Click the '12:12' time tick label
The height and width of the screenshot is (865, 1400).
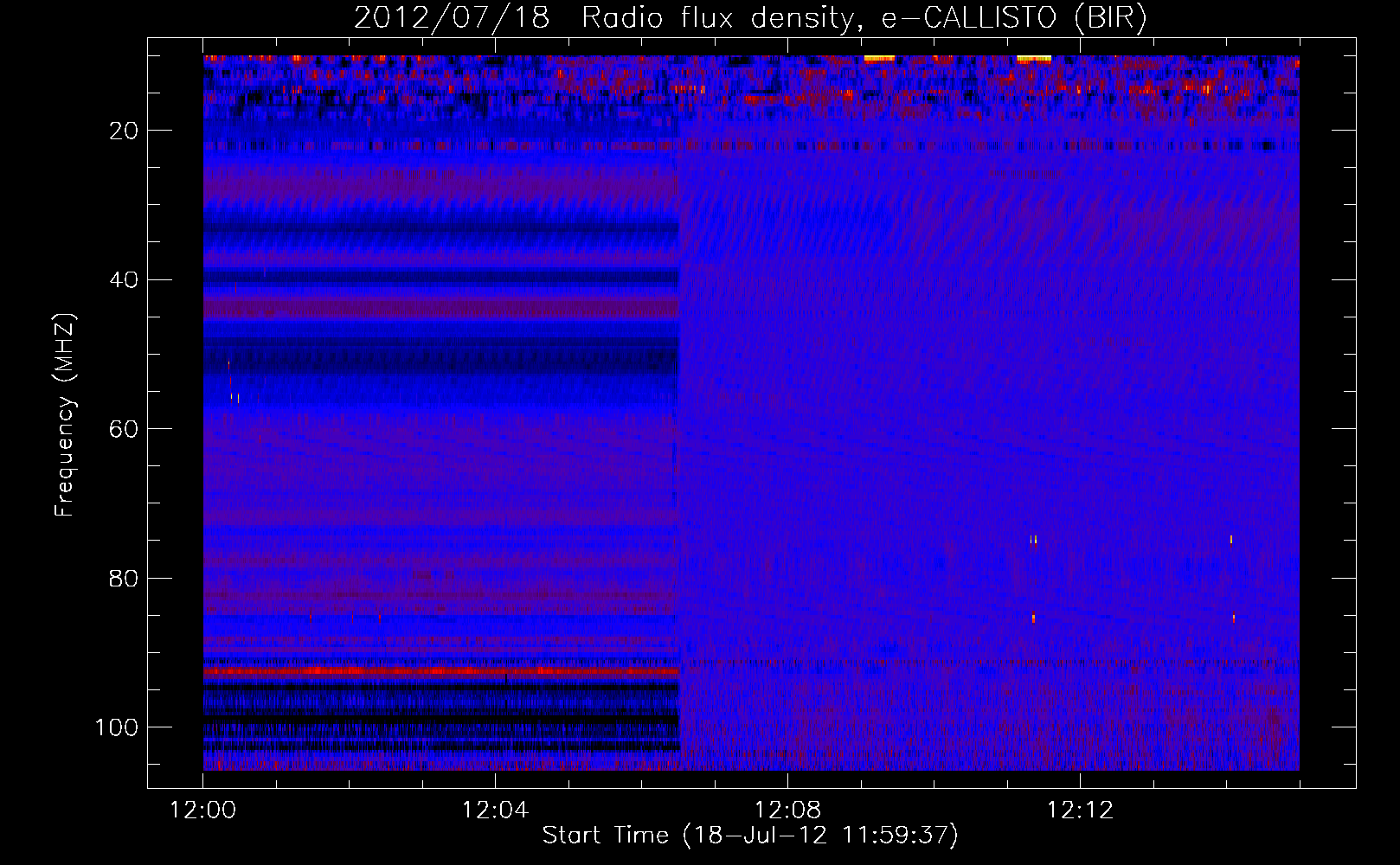click(1080, 811)
